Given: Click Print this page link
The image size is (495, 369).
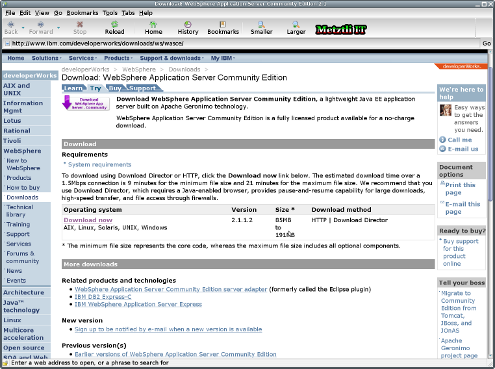Looking at the screenshot, I should pos(460,189).
